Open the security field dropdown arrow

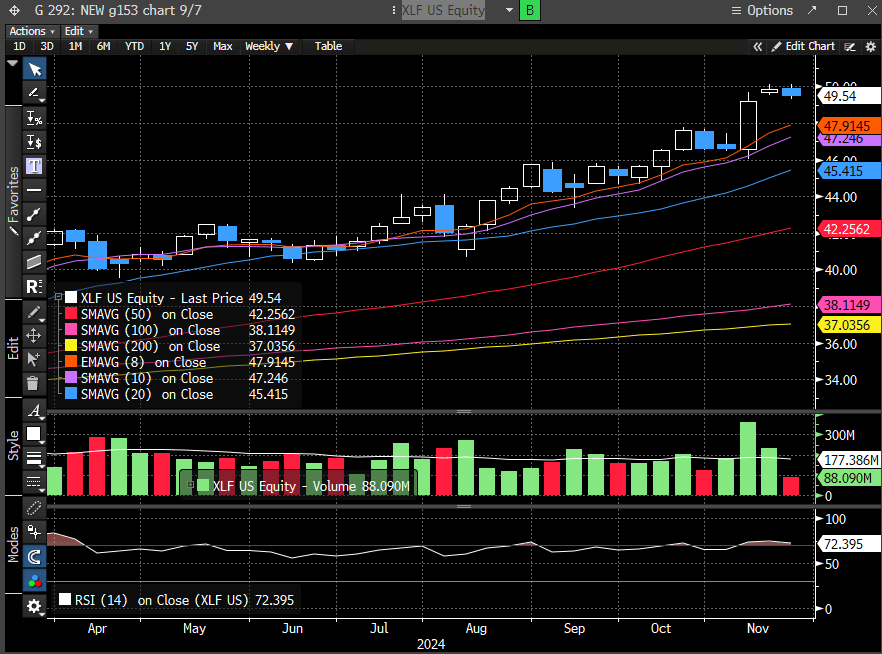[x=509, y=10]
